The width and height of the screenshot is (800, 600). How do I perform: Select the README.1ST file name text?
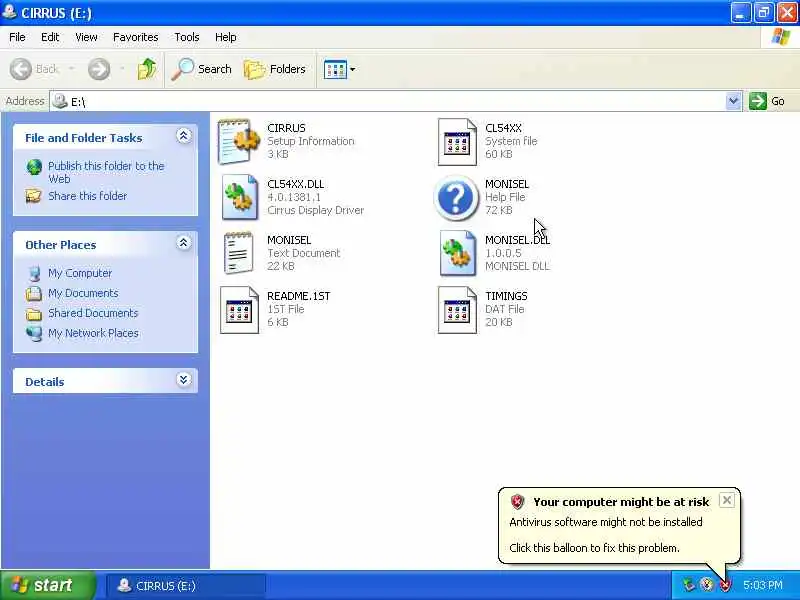298,296
